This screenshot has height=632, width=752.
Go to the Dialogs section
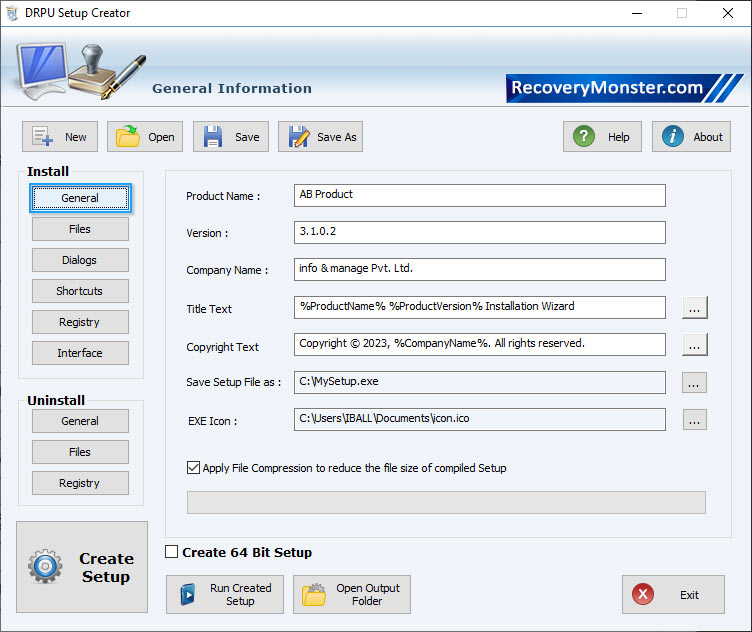tap(80, 260)
